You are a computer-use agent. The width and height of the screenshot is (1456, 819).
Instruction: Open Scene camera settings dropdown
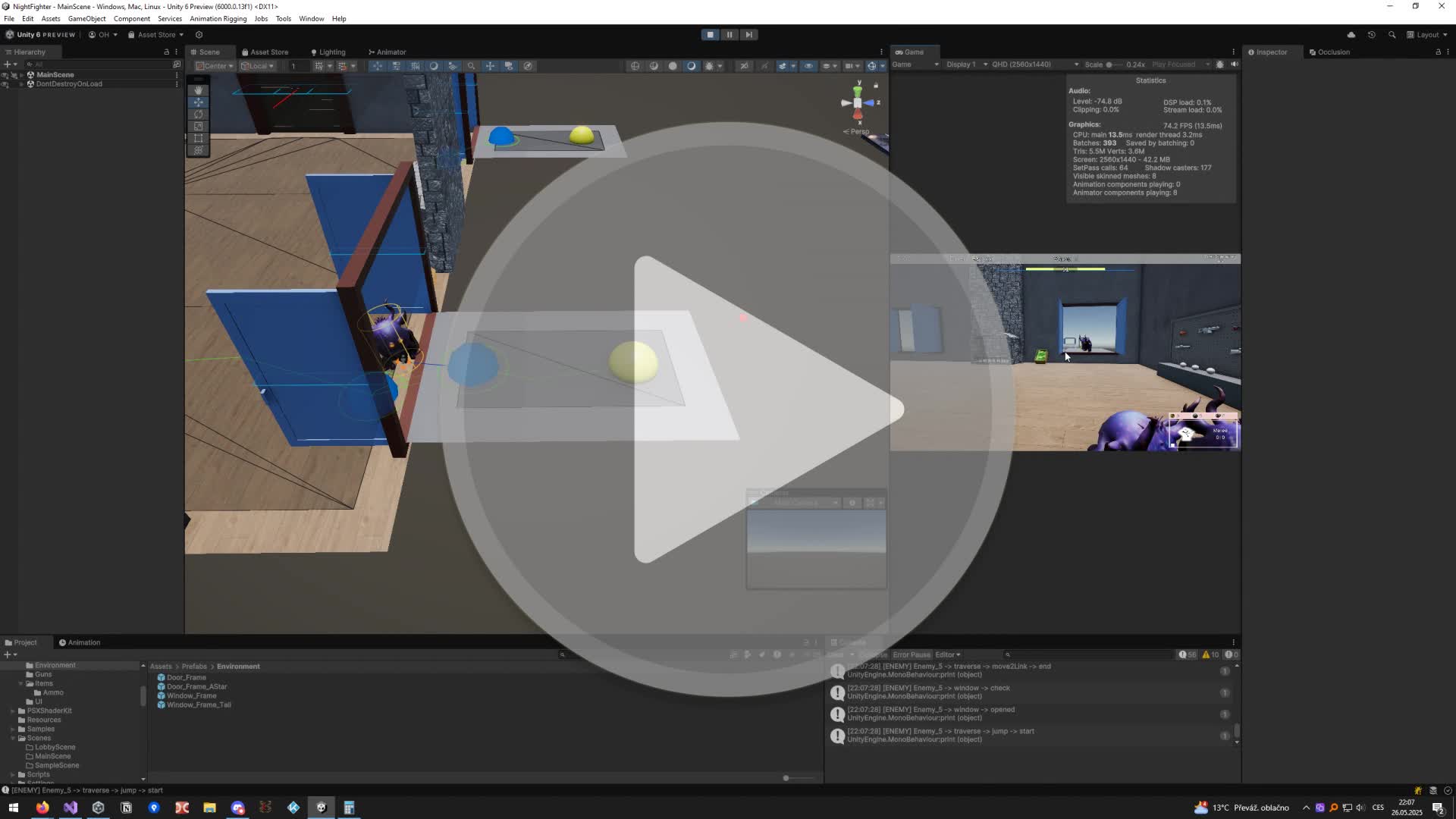852,66
